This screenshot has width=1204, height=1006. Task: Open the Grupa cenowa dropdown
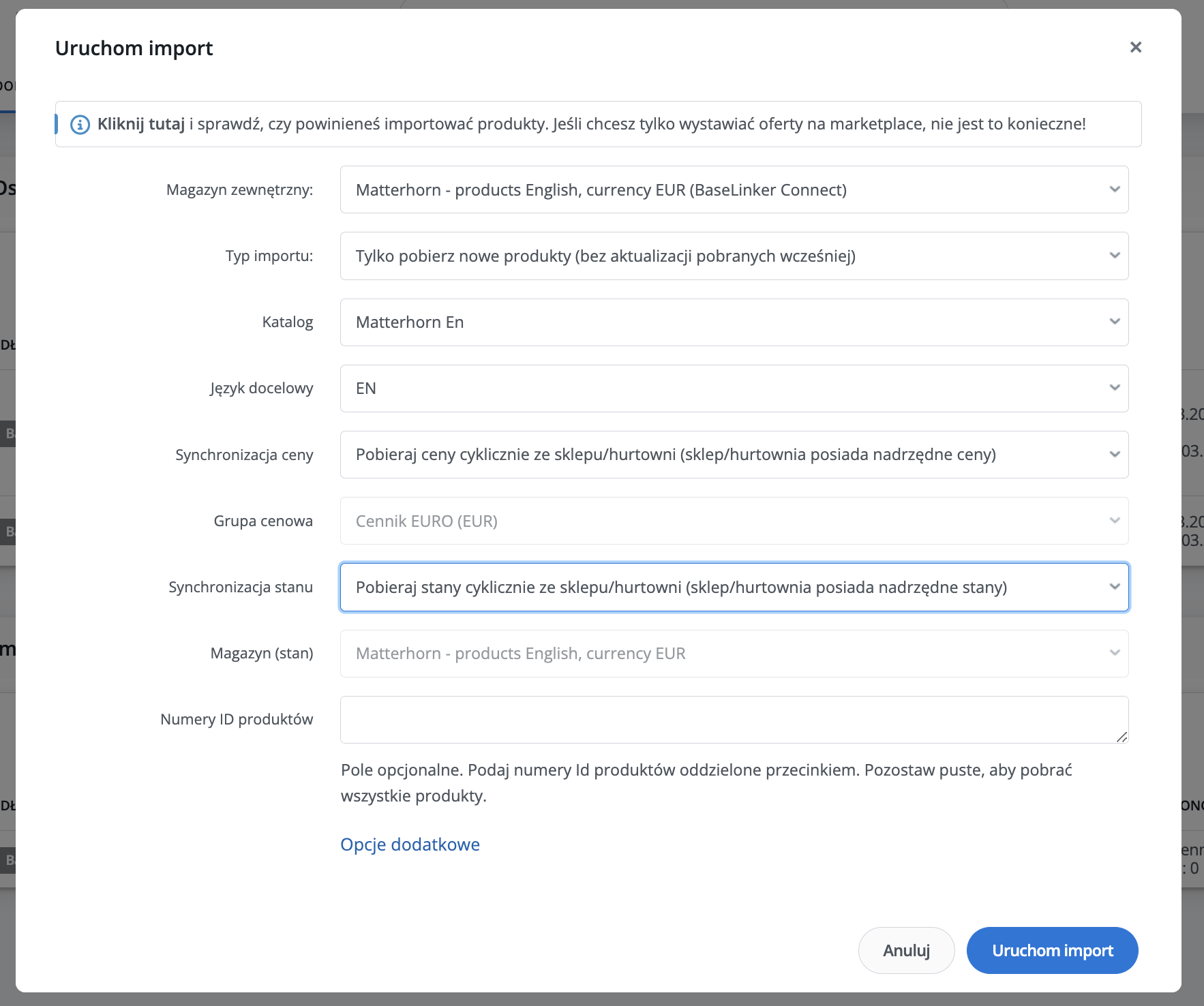(734, 521)
